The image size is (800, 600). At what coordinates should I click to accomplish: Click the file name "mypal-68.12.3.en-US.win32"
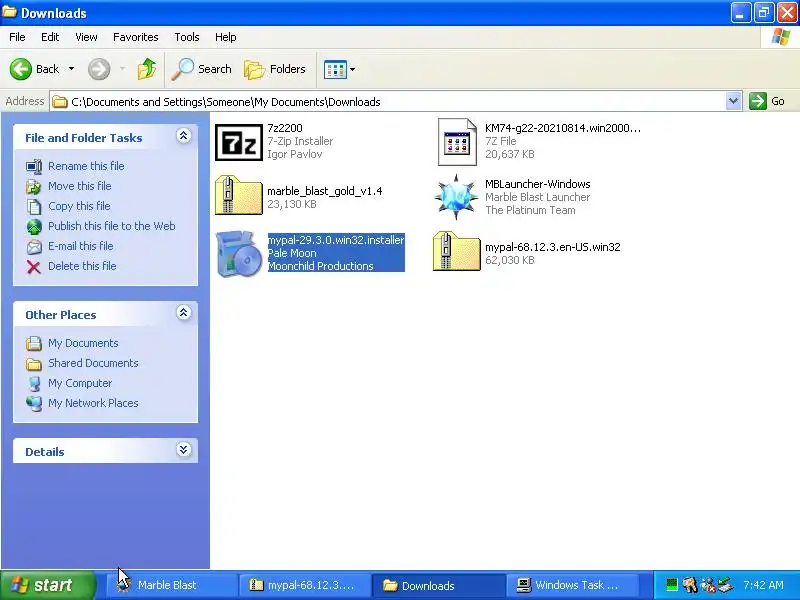point(553,247)
